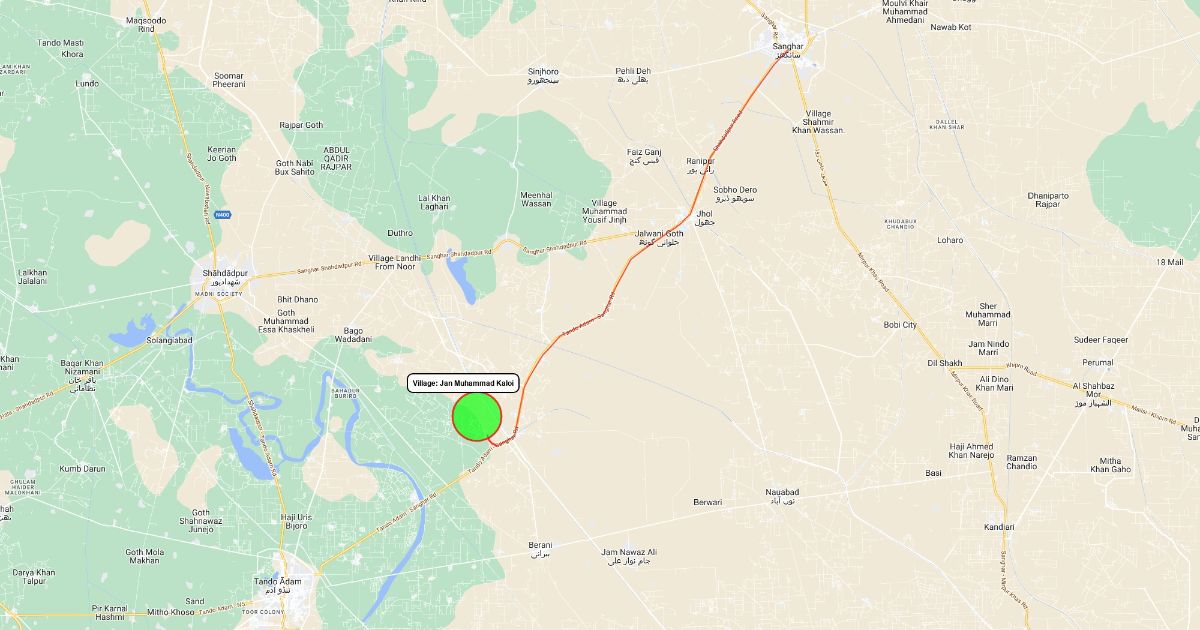Viewport: 1200px width, 630px height.
Task: Click the Dil Shakh label
Action: 945,363
